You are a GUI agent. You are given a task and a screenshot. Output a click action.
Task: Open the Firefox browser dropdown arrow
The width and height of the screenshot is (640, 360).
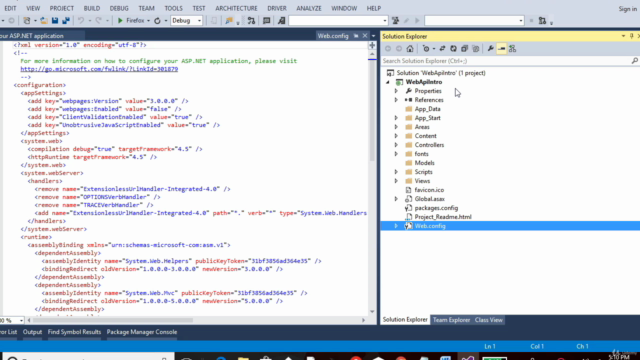pyautogui.click(x=148, y=21)
